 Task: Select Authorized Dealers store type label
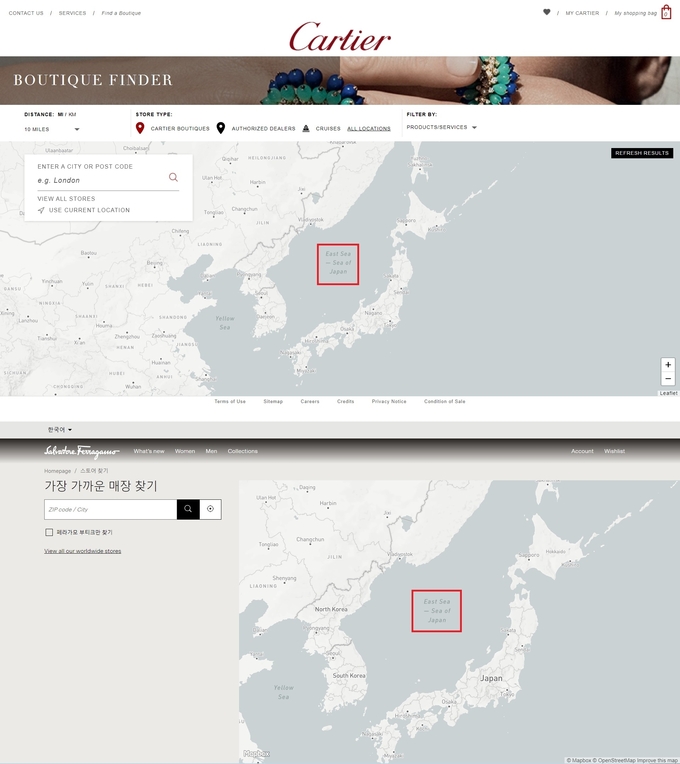pyautogui.click(x=264, y=129)
